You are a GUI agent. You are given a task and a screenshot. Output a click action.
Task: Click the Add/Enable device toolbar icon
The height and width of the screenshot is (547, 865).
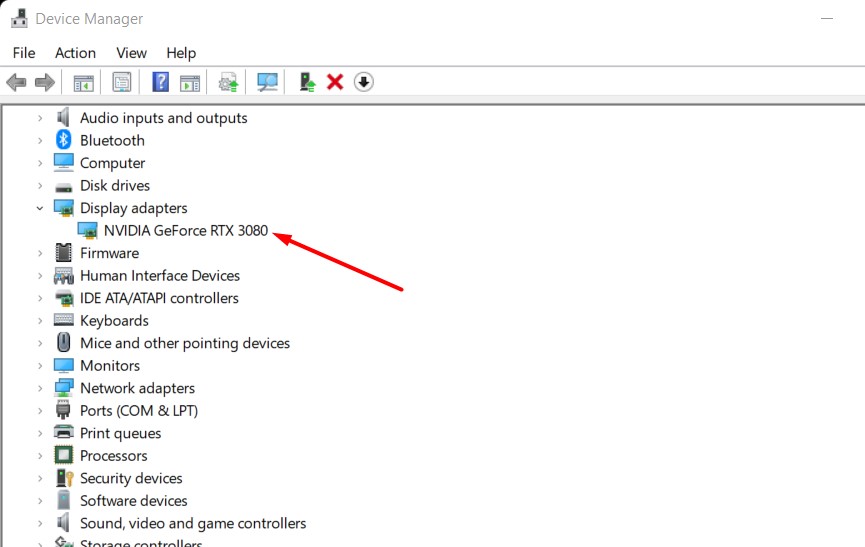[308, 82]
